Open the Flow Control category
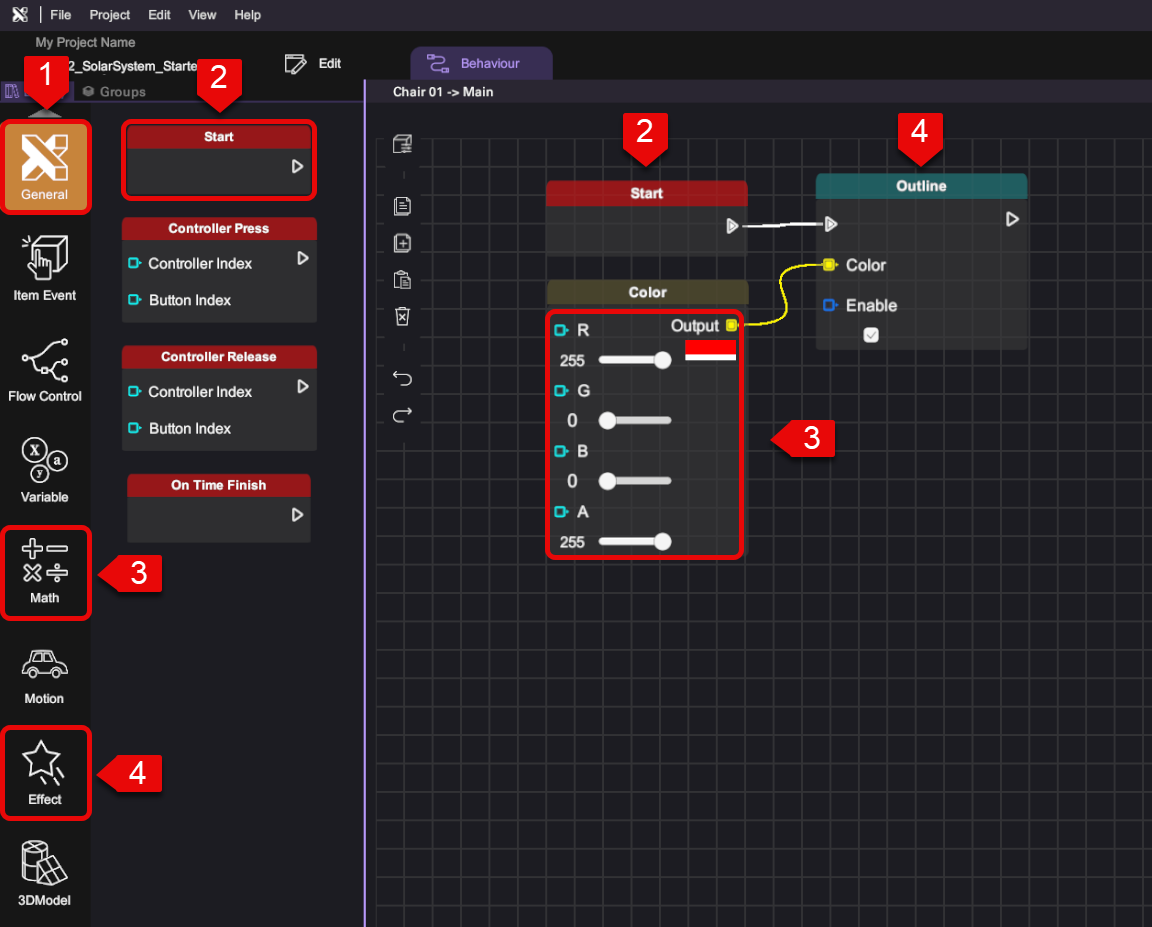This screenshot has height=927, width=1152. [45, 369]
